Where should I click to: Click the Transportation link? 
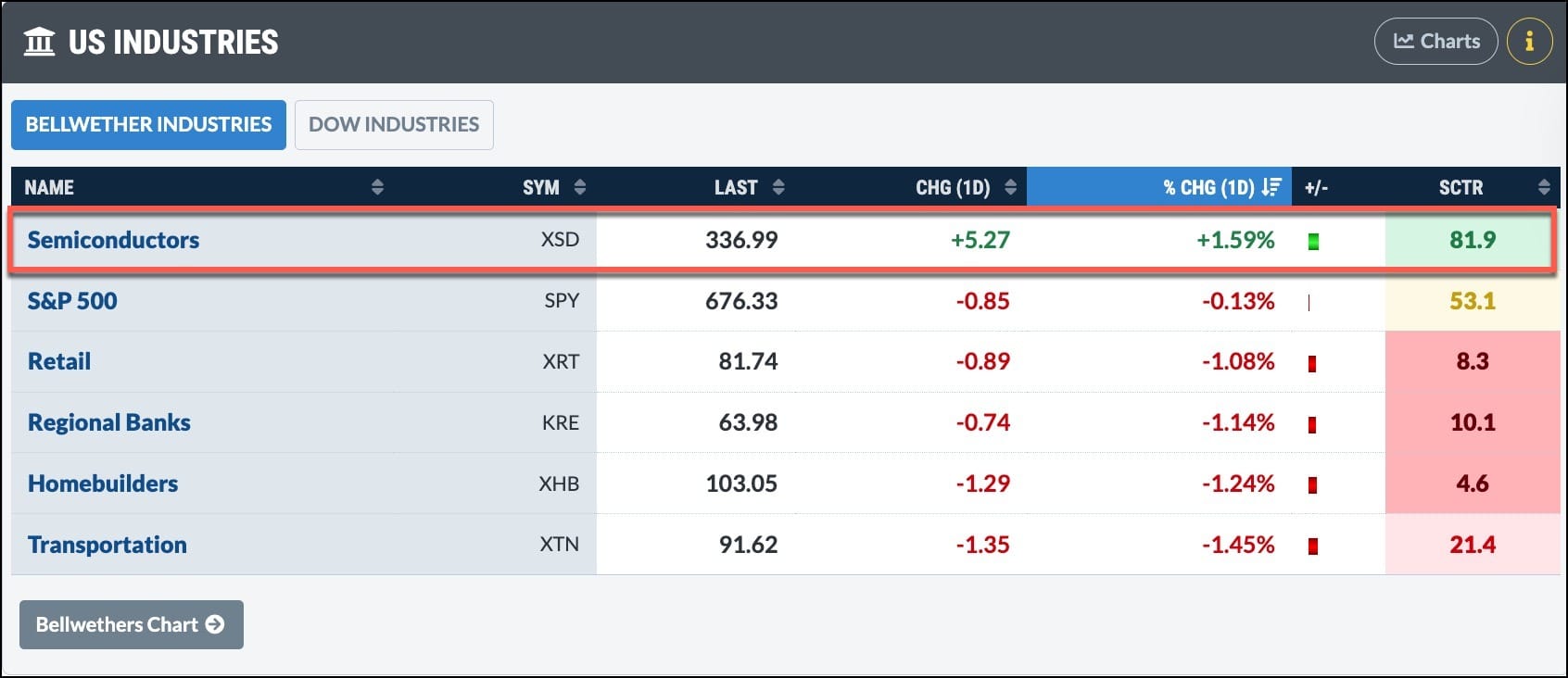tap(107, 545)
